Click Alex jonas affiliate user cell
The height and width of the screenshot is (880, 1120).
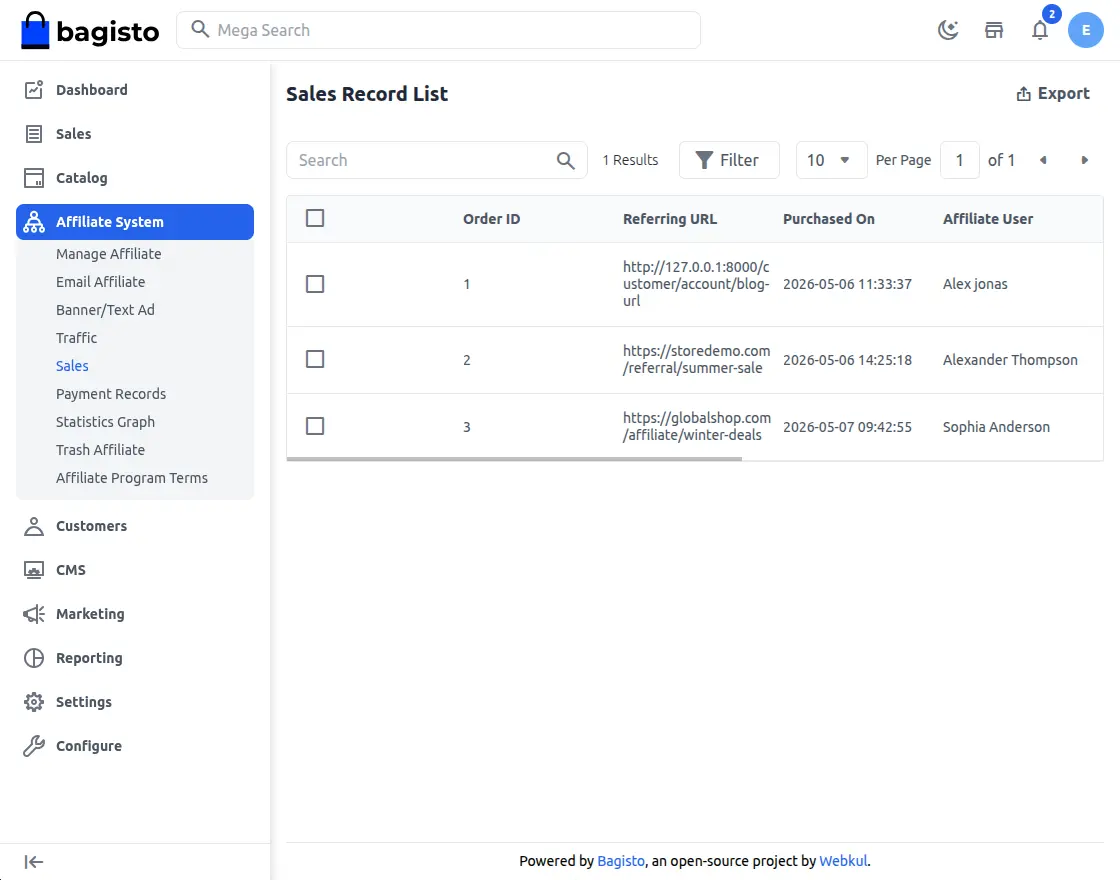coord(975,284)
